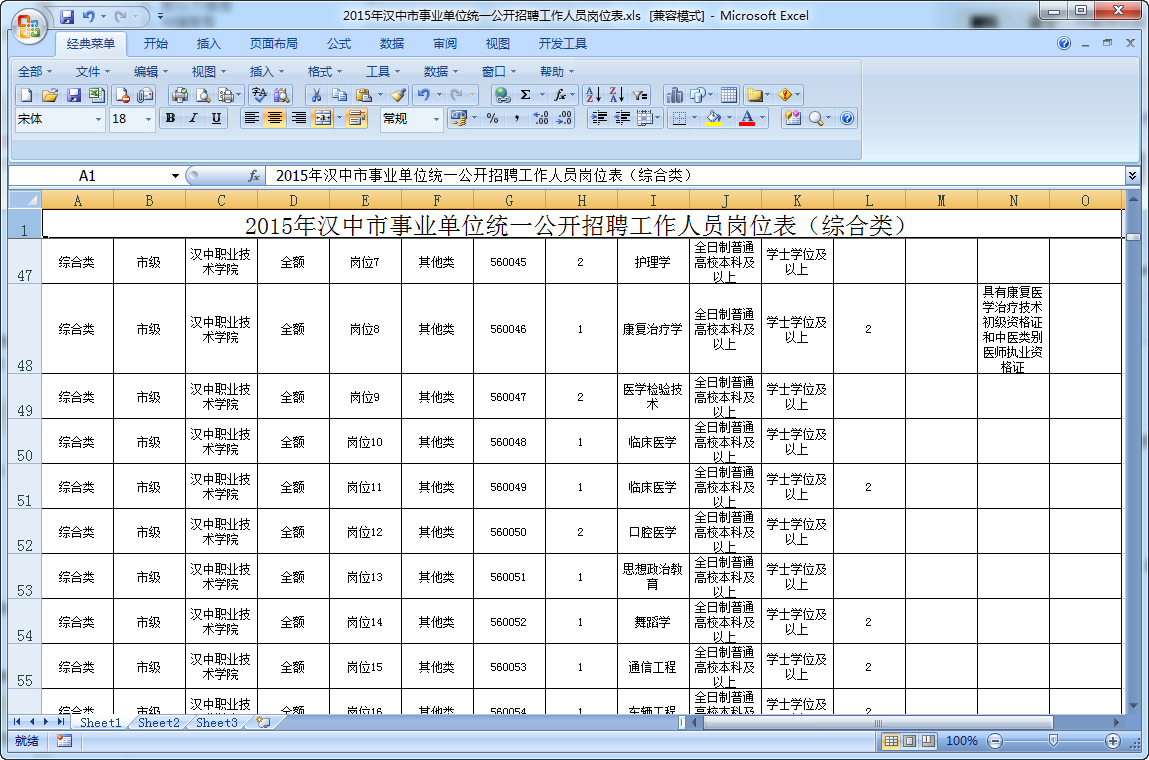
Task: Open the 全部 menu dropdown
Action: [34, 71]
